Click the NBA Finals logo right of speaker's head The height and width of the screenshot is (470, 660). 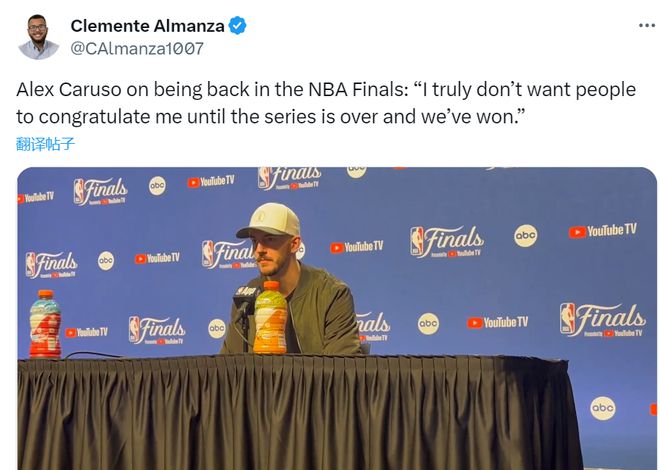pos(446,241)
